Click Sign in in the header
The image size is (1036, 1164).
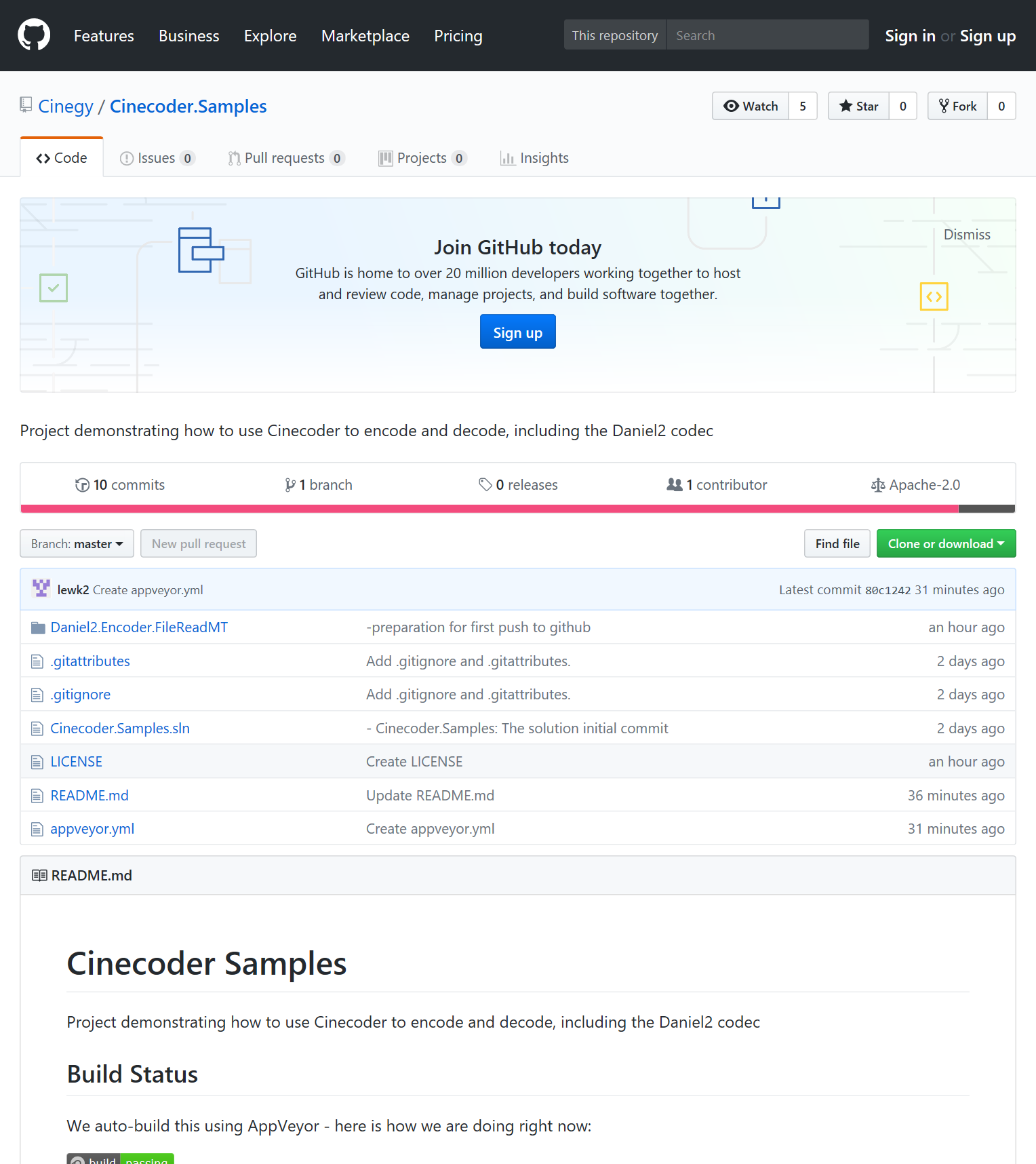[x=910, y=36]
